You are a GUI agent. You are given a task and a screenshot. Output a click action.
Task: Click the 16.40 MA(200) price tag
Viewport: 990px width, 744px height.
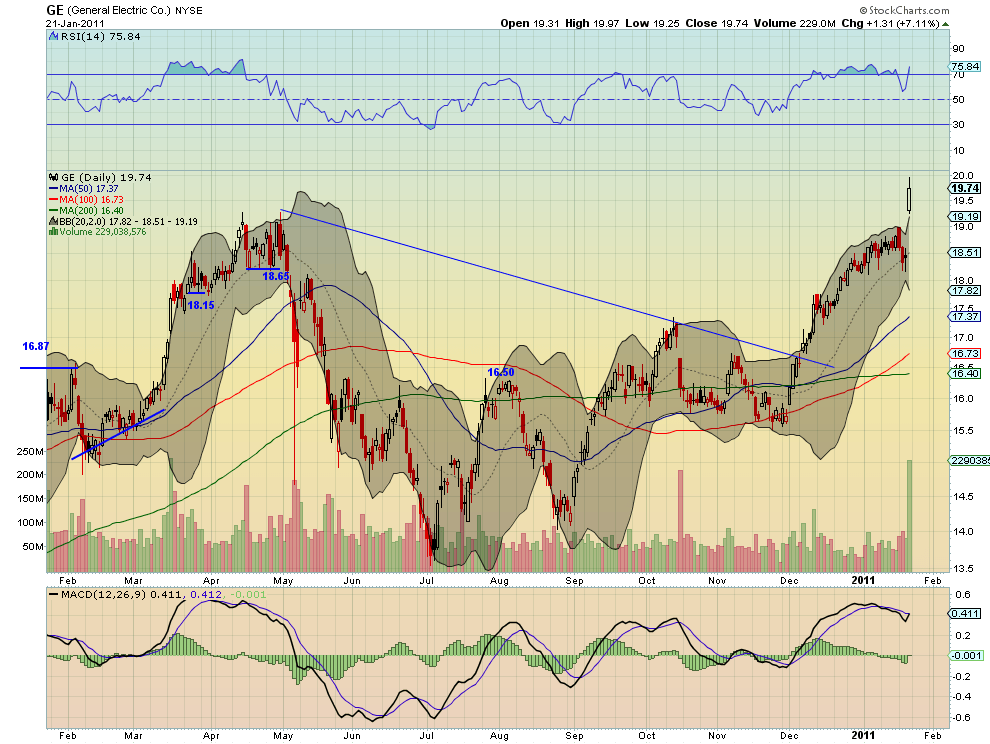(x=965, y=374)
